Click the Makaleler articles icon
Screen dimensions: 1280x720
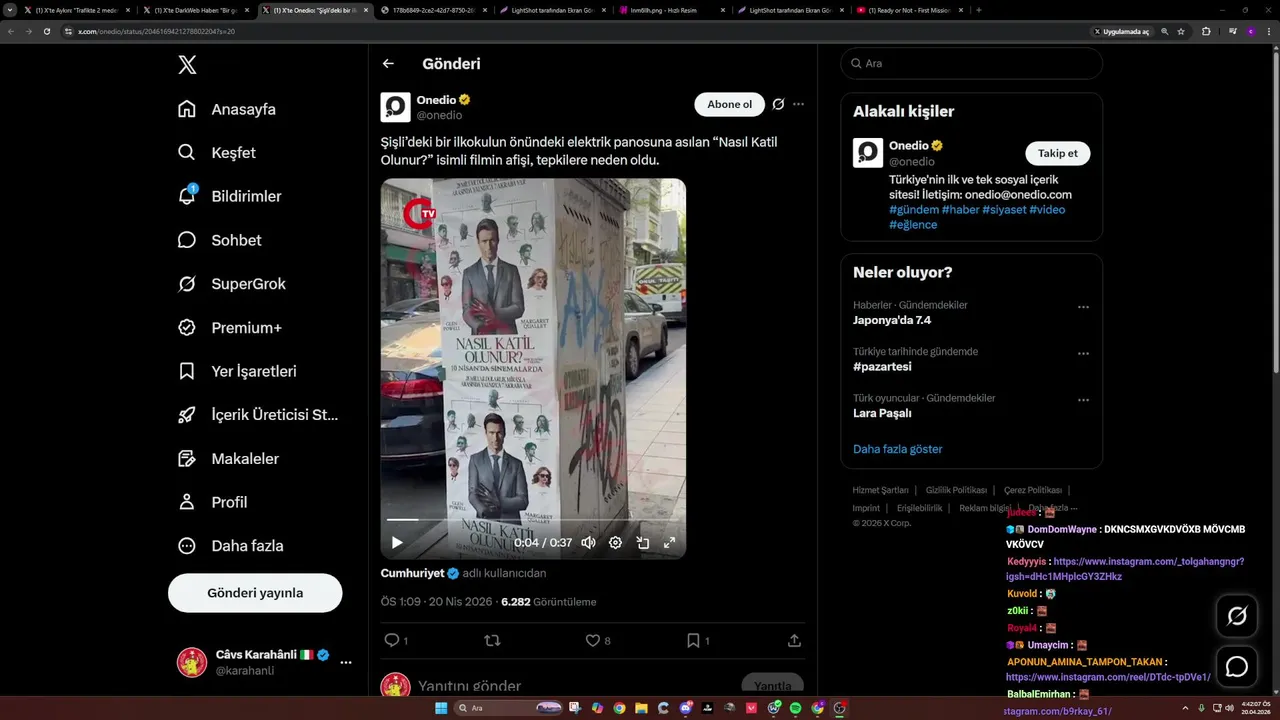187,458
